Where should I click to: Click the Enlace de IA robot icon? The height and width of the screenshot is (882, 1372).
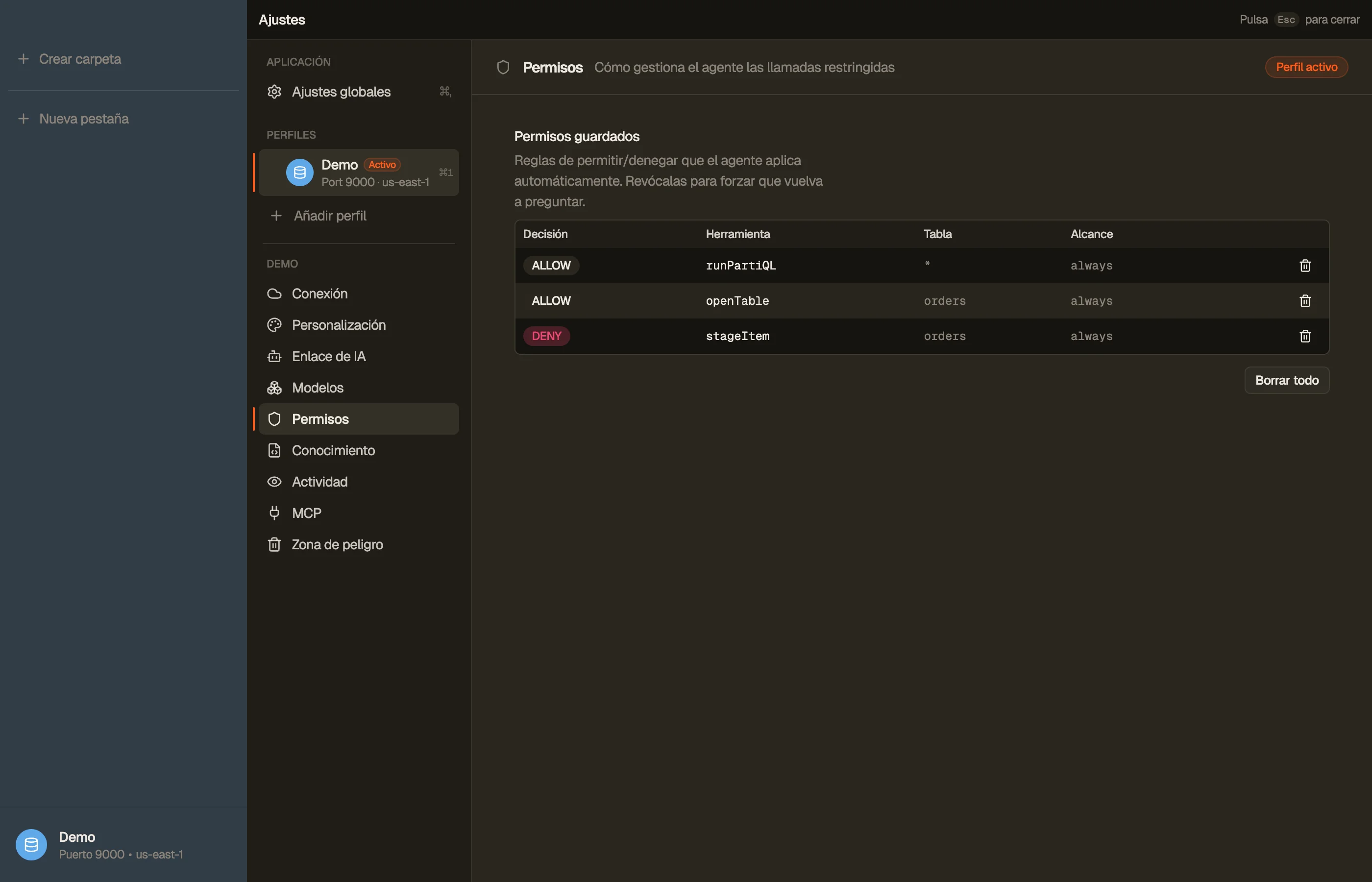274,356
